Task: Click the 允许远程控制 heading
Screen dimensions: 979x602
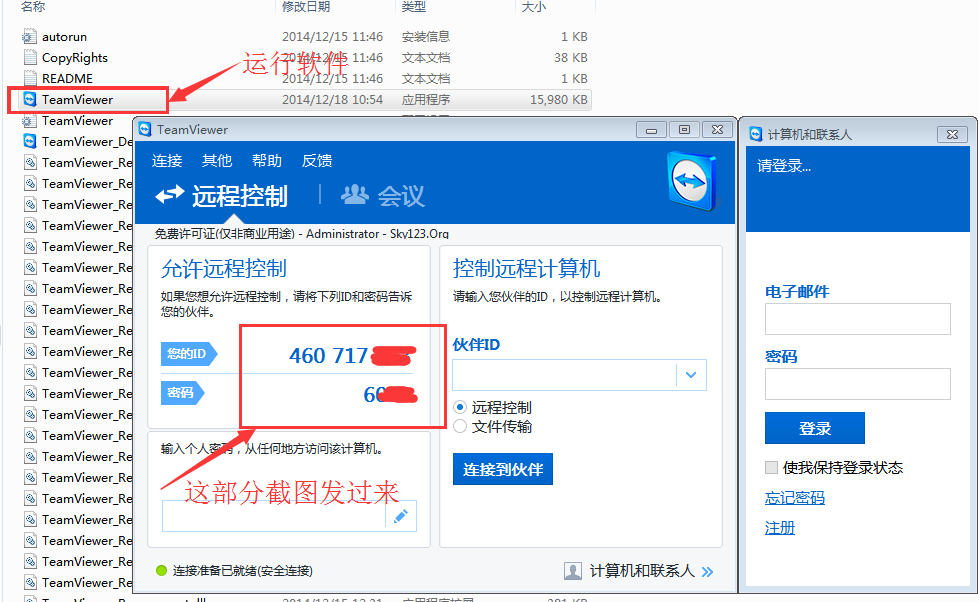Action: 224,269
